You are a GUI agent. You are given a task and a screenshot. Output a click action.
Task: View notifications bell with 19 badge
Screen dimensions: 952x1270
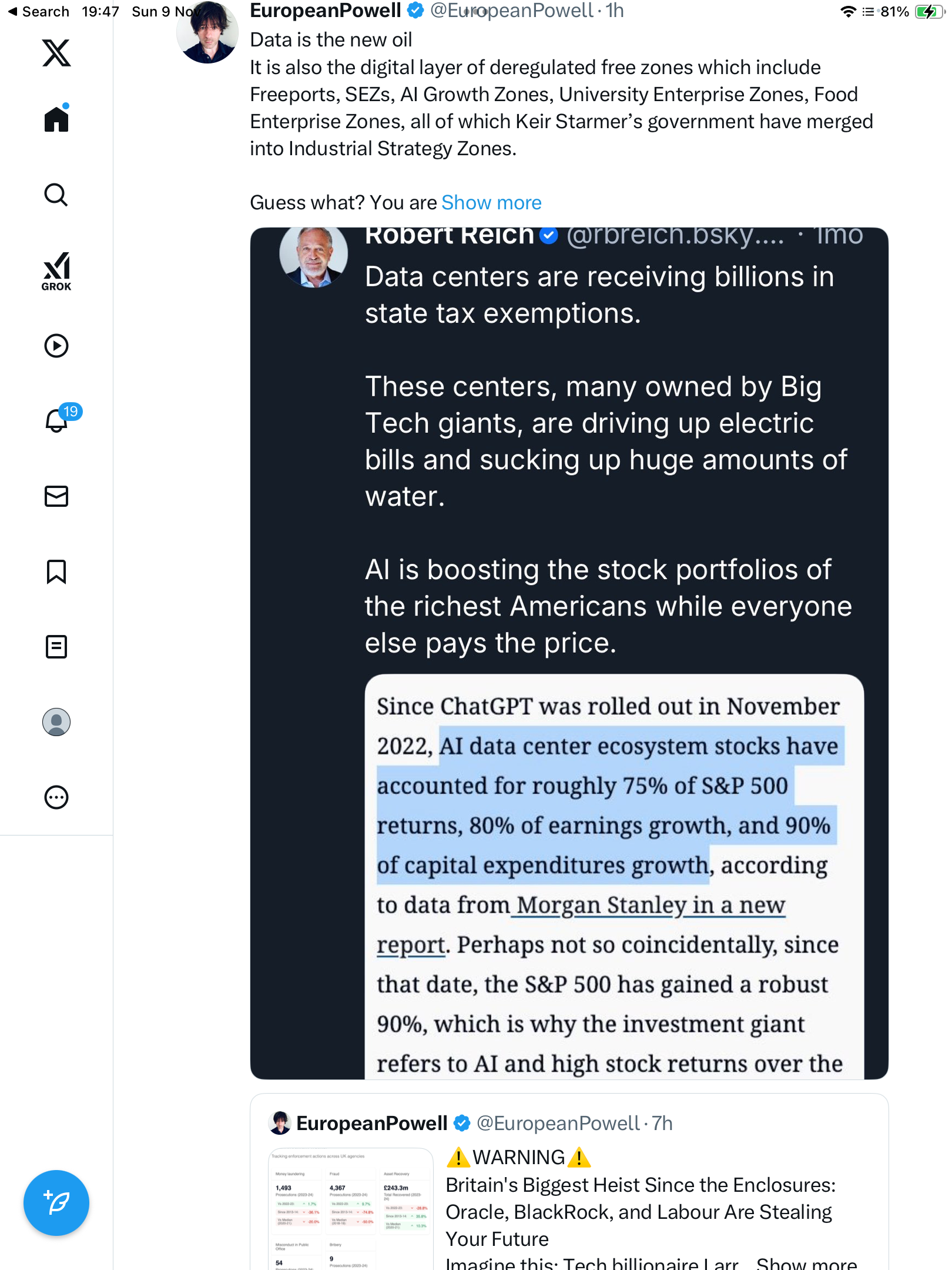tap(58, 420)
